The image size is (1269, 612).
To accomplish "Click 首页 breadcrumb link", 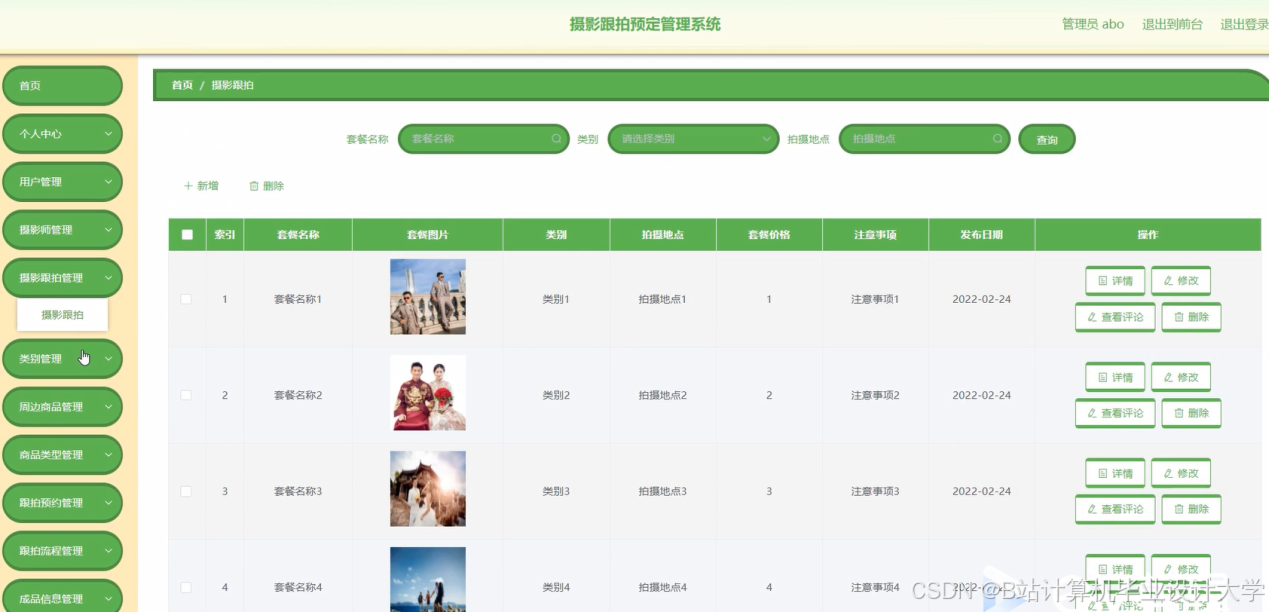I will click(x=182, y=85).
